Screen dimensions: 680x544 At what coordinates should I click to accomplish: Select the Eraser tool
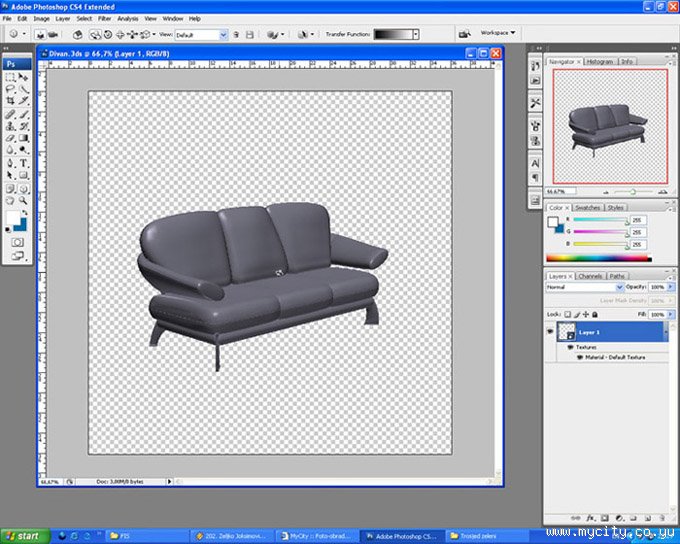(x=11, y=138)
